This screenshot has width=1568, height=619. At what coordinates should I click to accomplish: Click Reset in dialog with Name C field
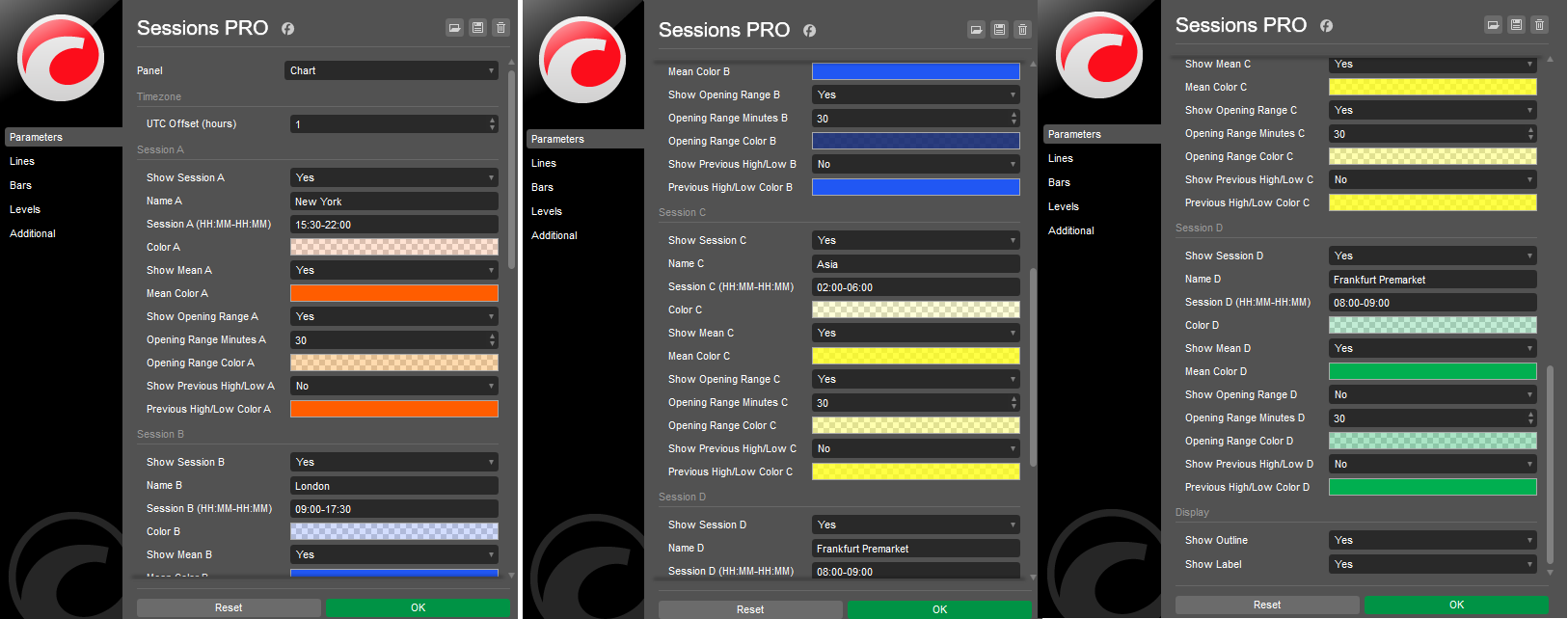(750, 609)
